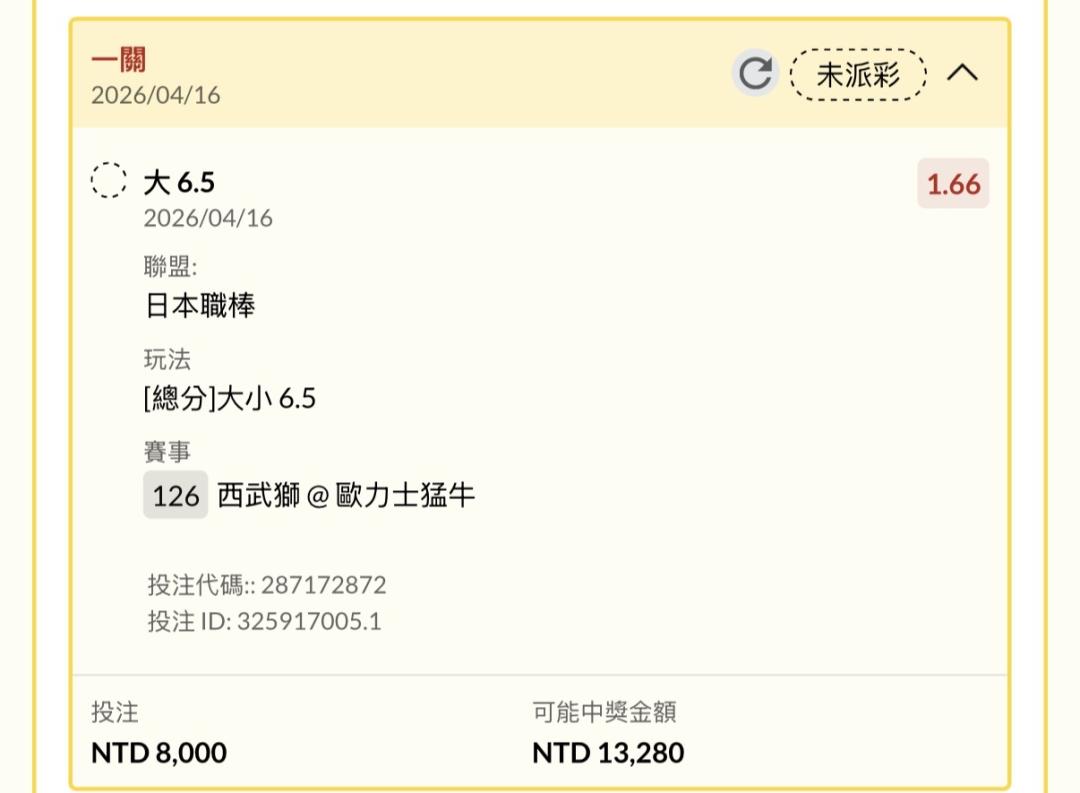This screenshot has width=1080, height=793.
Task: Click the 投注代碼 287172872 line
Action: 267,585
